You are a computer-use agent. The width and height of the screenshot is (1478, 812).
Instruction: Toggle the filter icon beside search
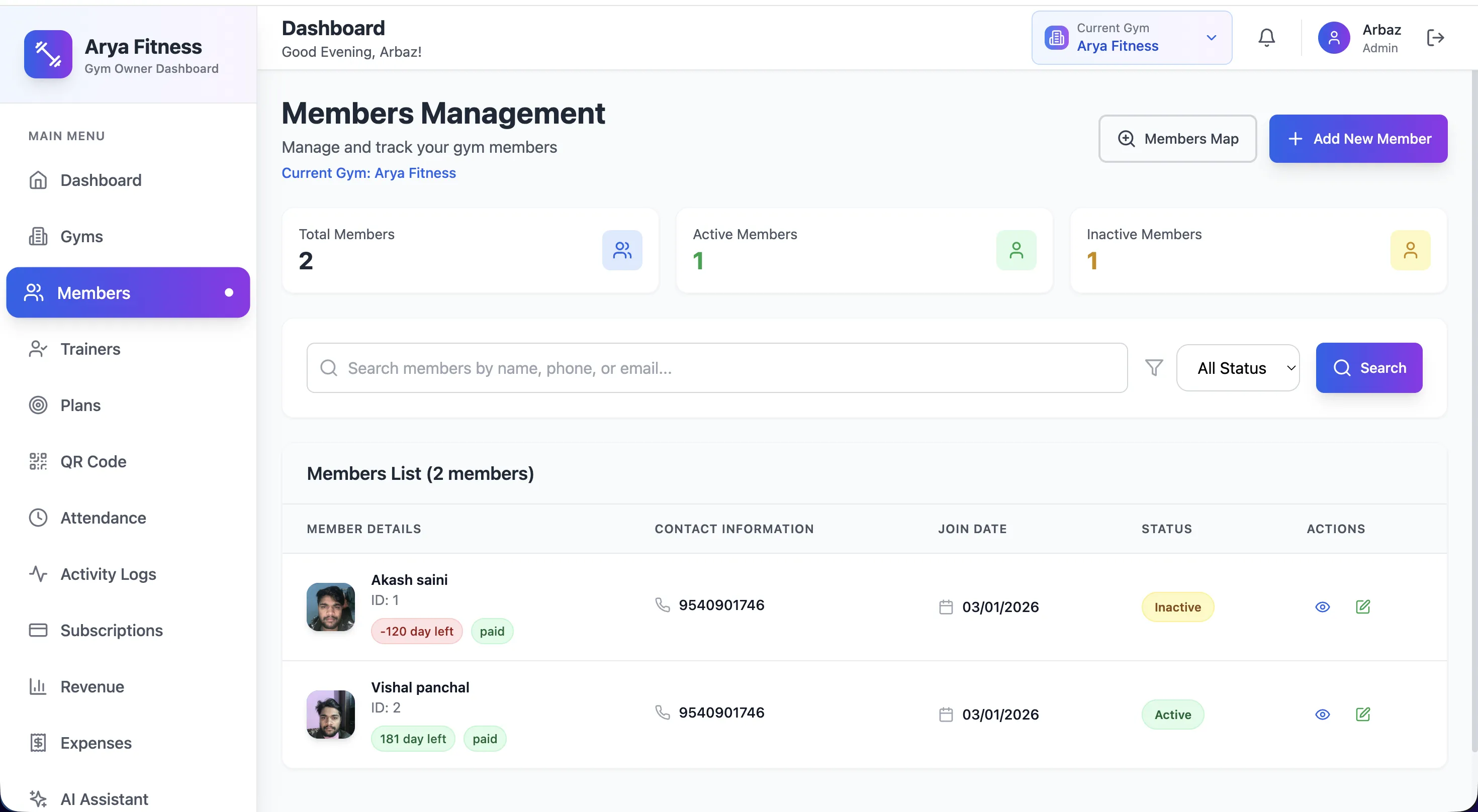(x=1154, y=368)
